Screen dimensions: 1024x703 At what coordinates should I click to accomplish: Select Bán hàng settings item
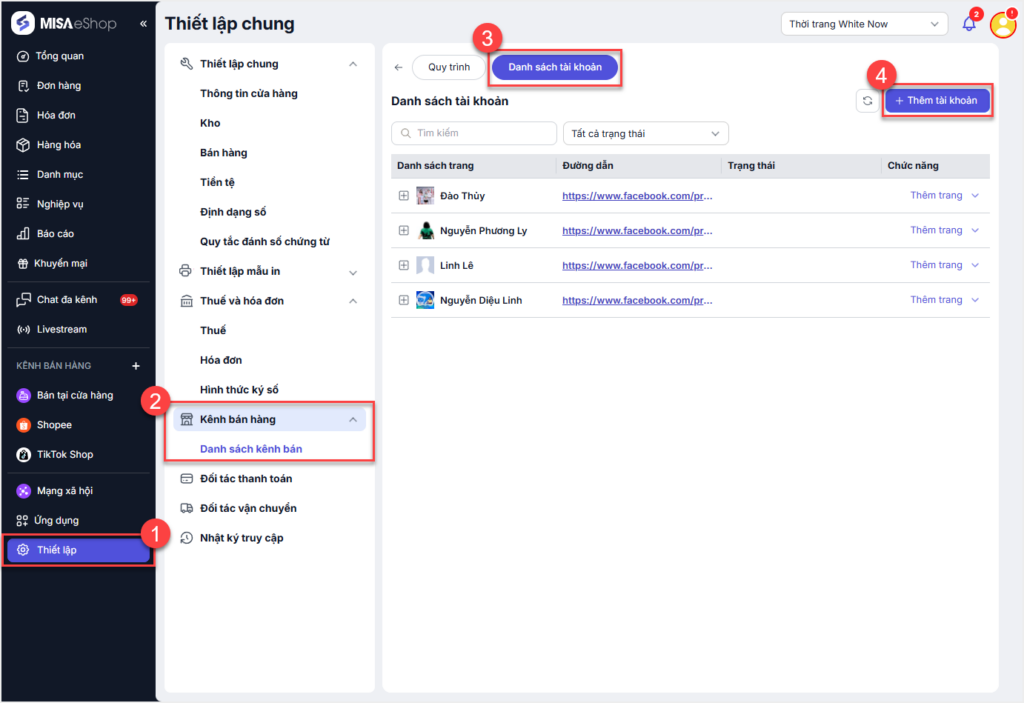[x=223, y=153]
